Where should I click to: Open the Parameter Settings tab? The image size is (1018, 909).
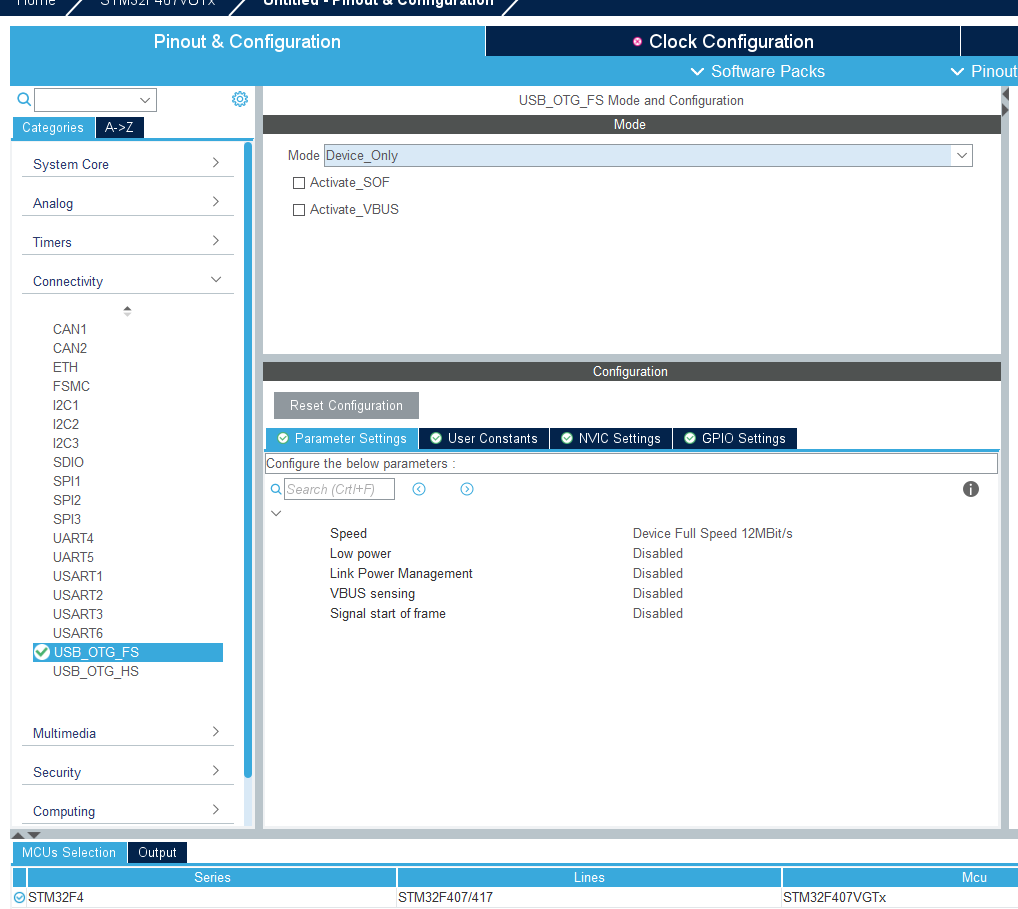tap(342, 438)
